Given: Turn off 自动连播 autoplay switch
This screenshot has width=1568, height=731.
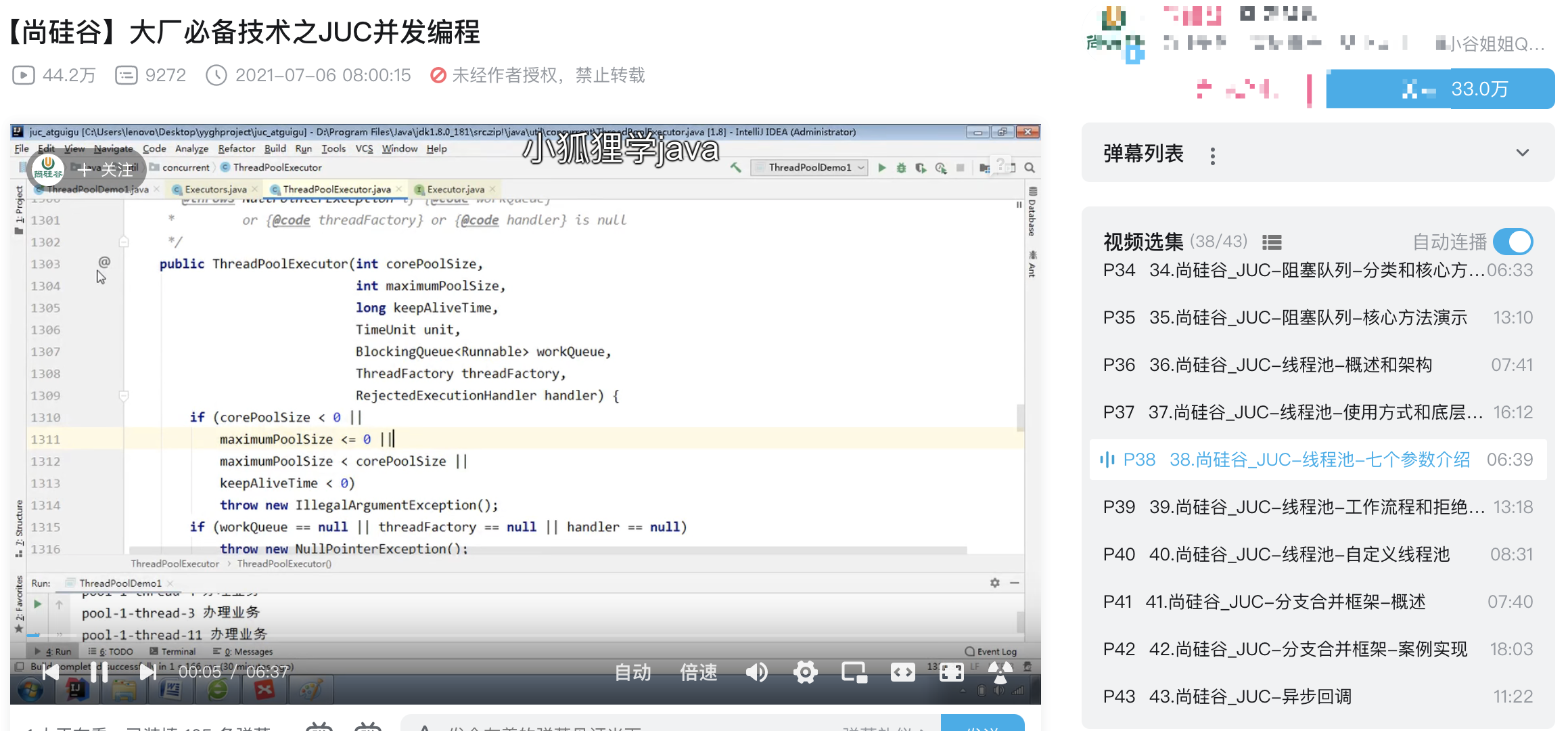Looking at the screenshot, I should (1513, 242).
